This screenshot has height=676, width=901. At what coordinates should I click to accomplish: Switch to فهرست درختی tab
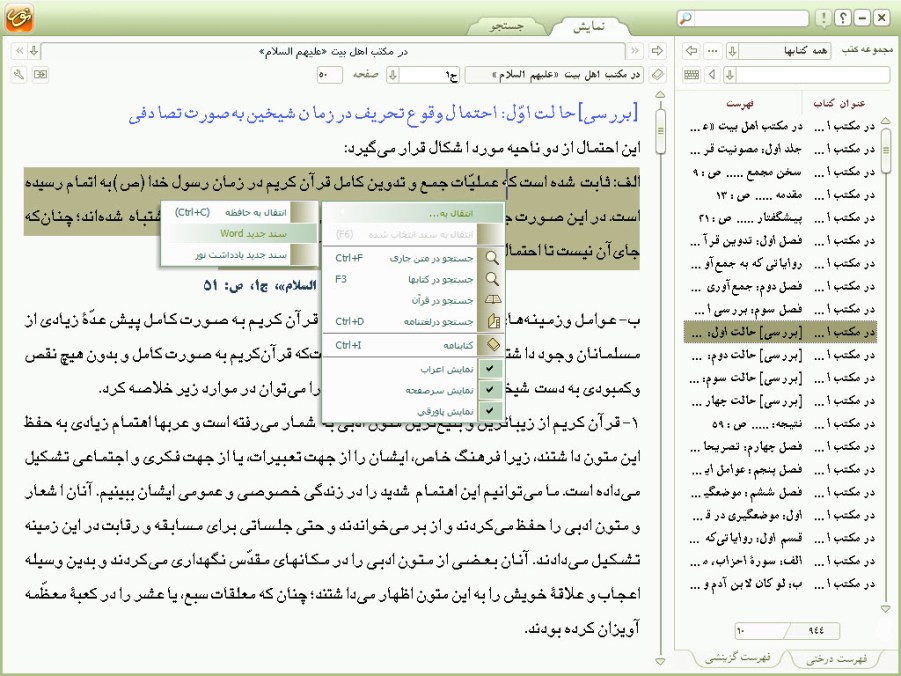[836, 659]
